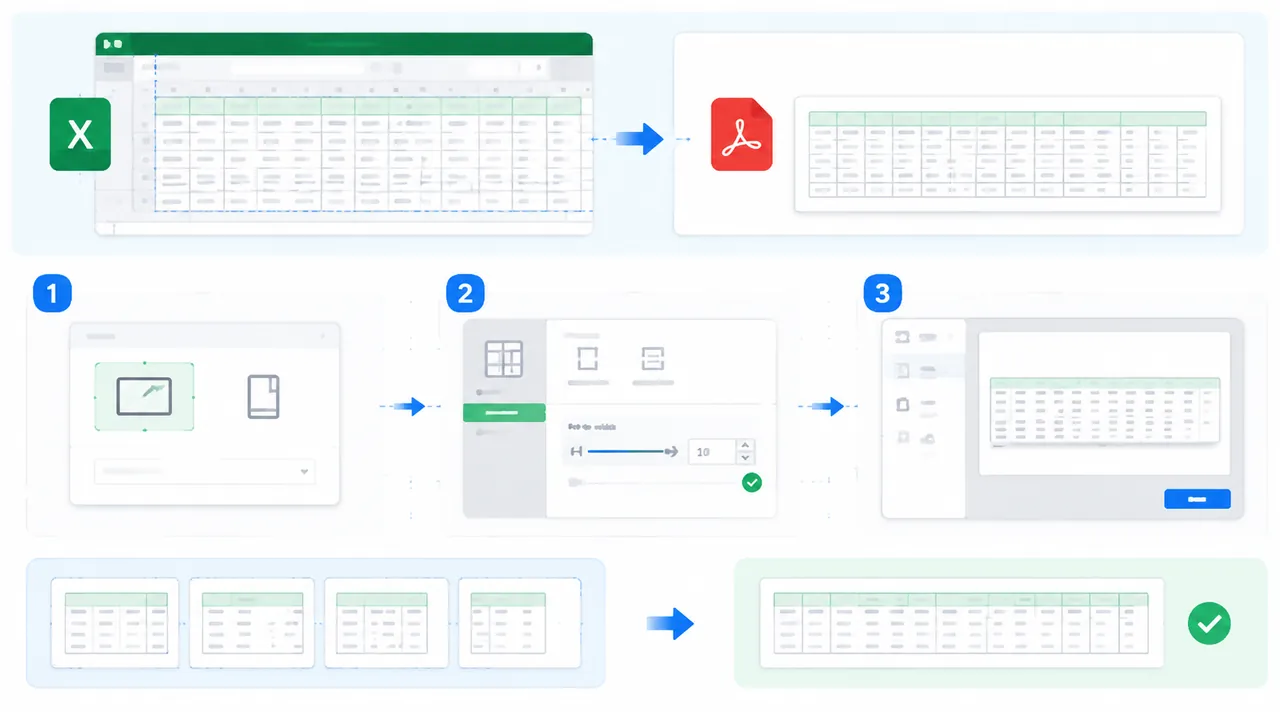Click the first split page thumbnail at bottom left
The height and width of the screenshot is (712, 1280).
(x=116, y=622)
